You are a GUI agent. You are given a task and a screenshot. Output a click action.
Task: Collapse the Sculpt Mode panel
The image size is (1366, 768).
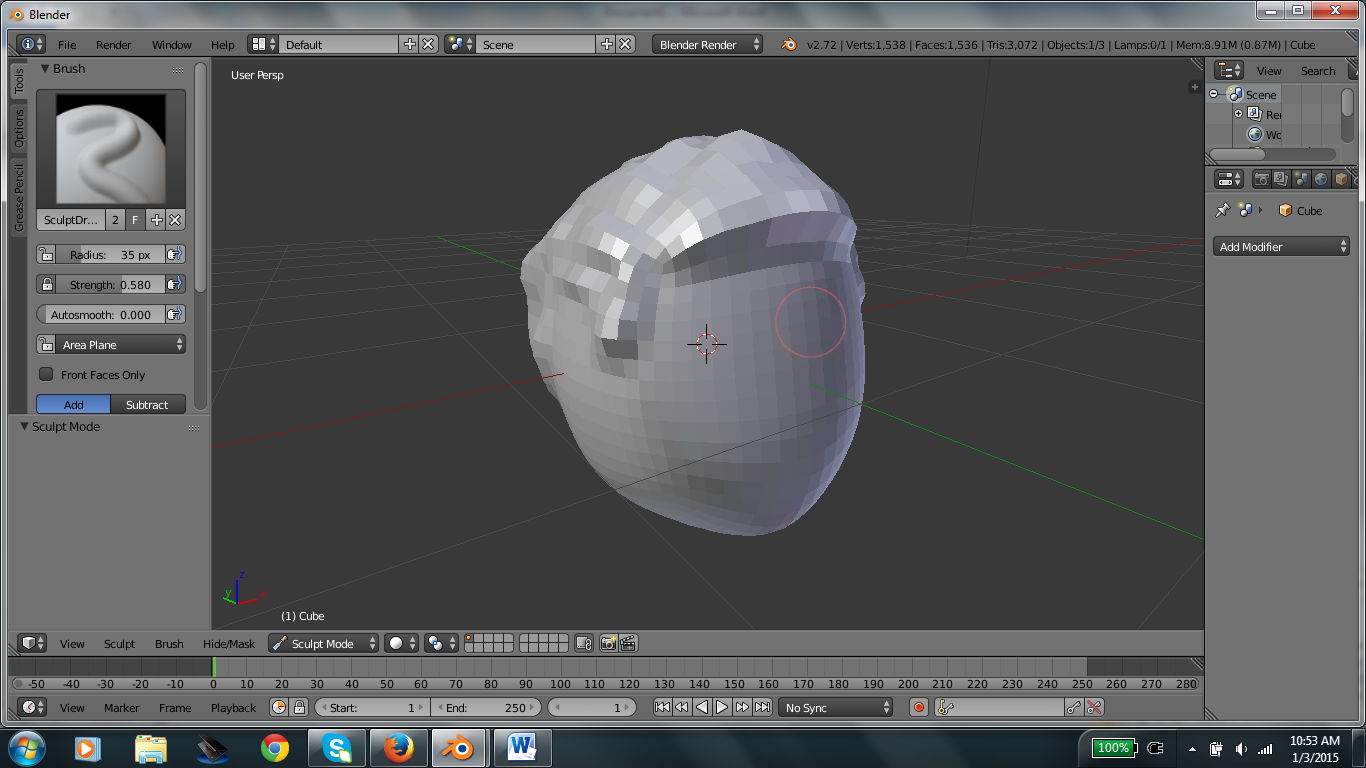pos(25,427)
